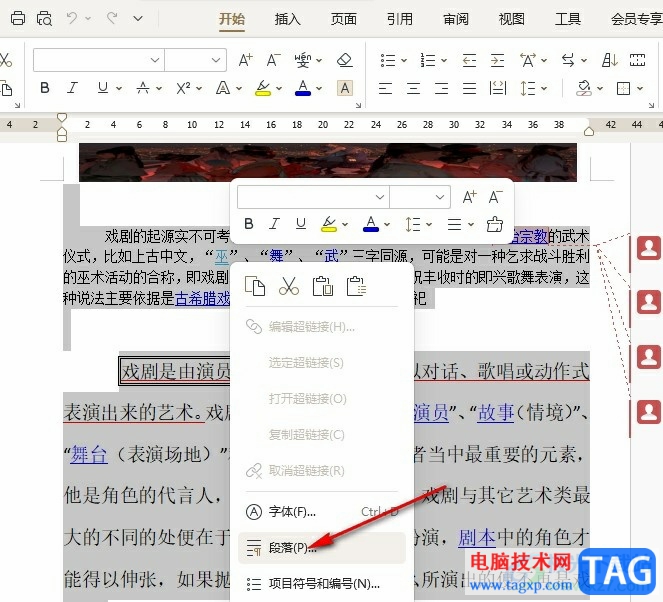Click format painter in mini toolbar

(494, 224)
